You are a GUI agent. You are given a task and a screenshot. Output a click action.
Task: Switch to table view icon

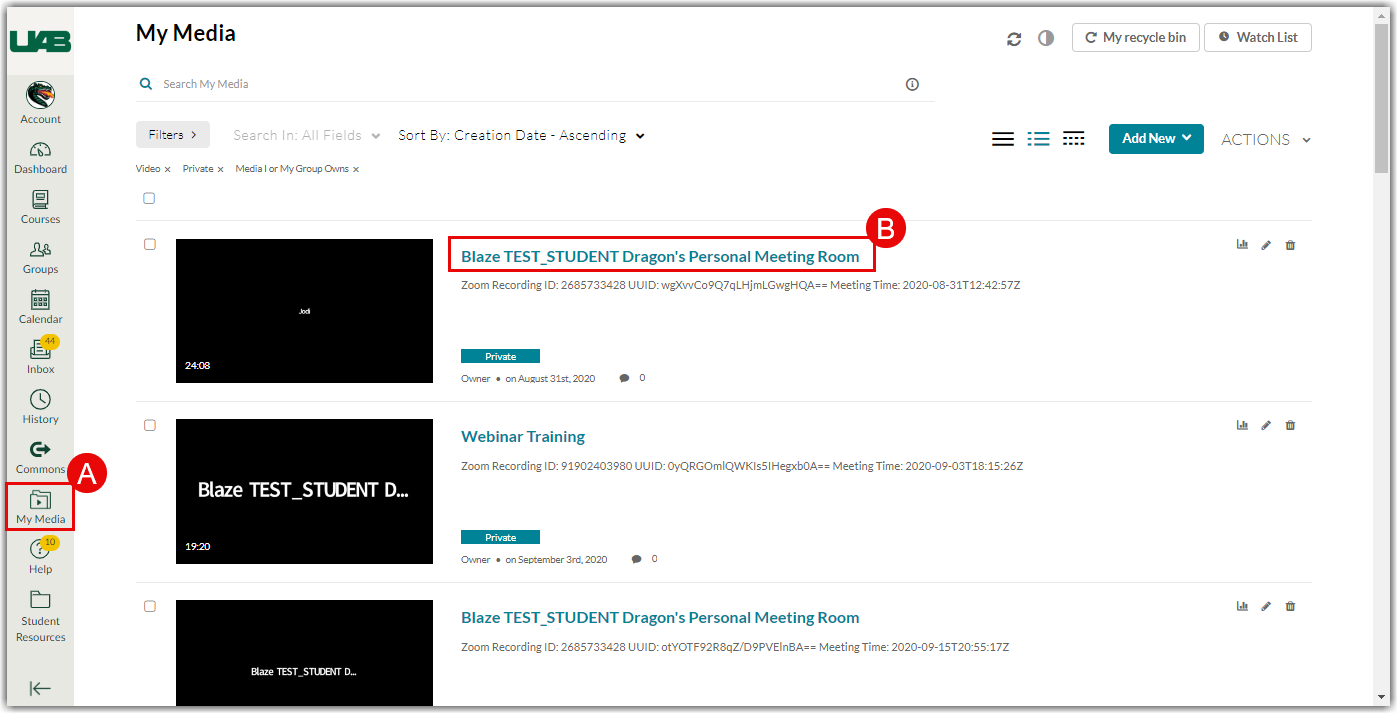[1073, 139]
